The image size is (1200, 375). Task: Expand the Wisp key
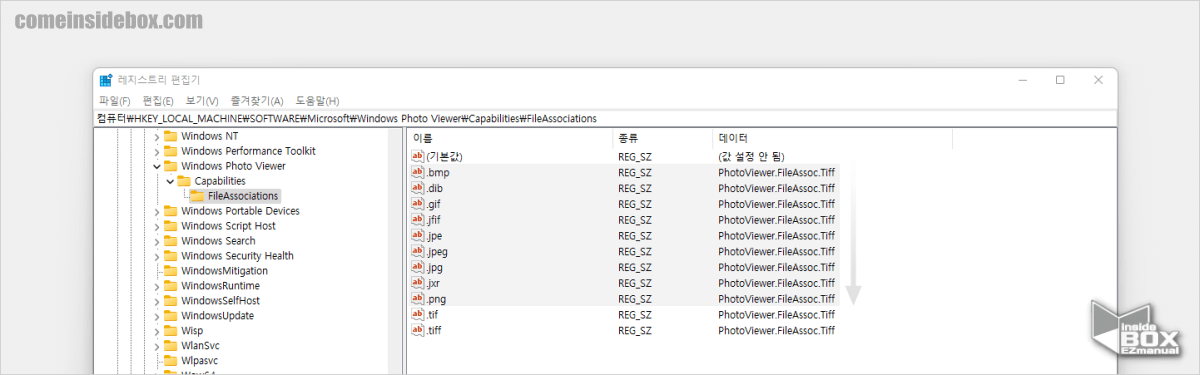[156, 331]
